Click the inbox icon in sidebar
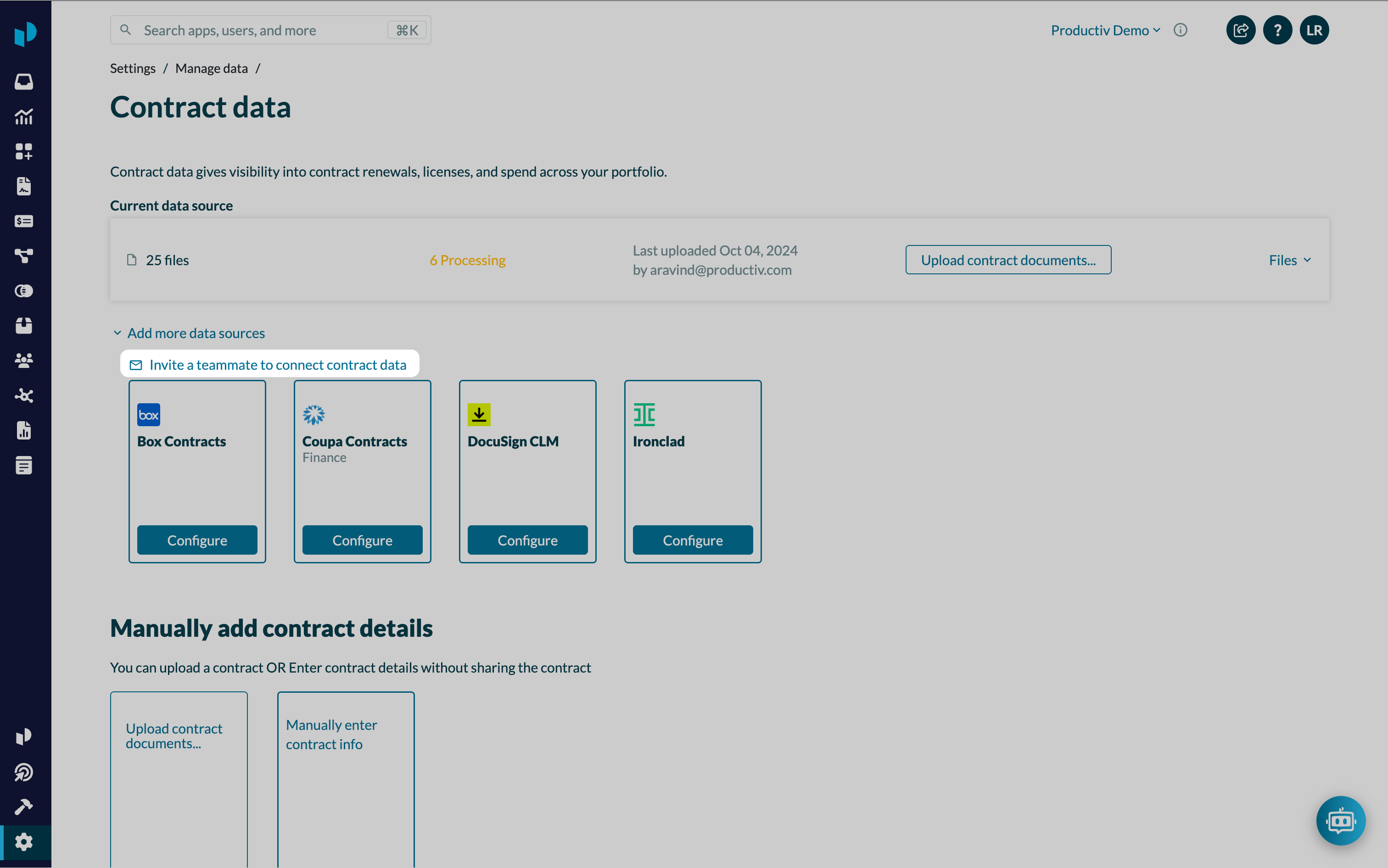Image resolution: width=1388 pixels, height=868 pixels. click(23, 82)
